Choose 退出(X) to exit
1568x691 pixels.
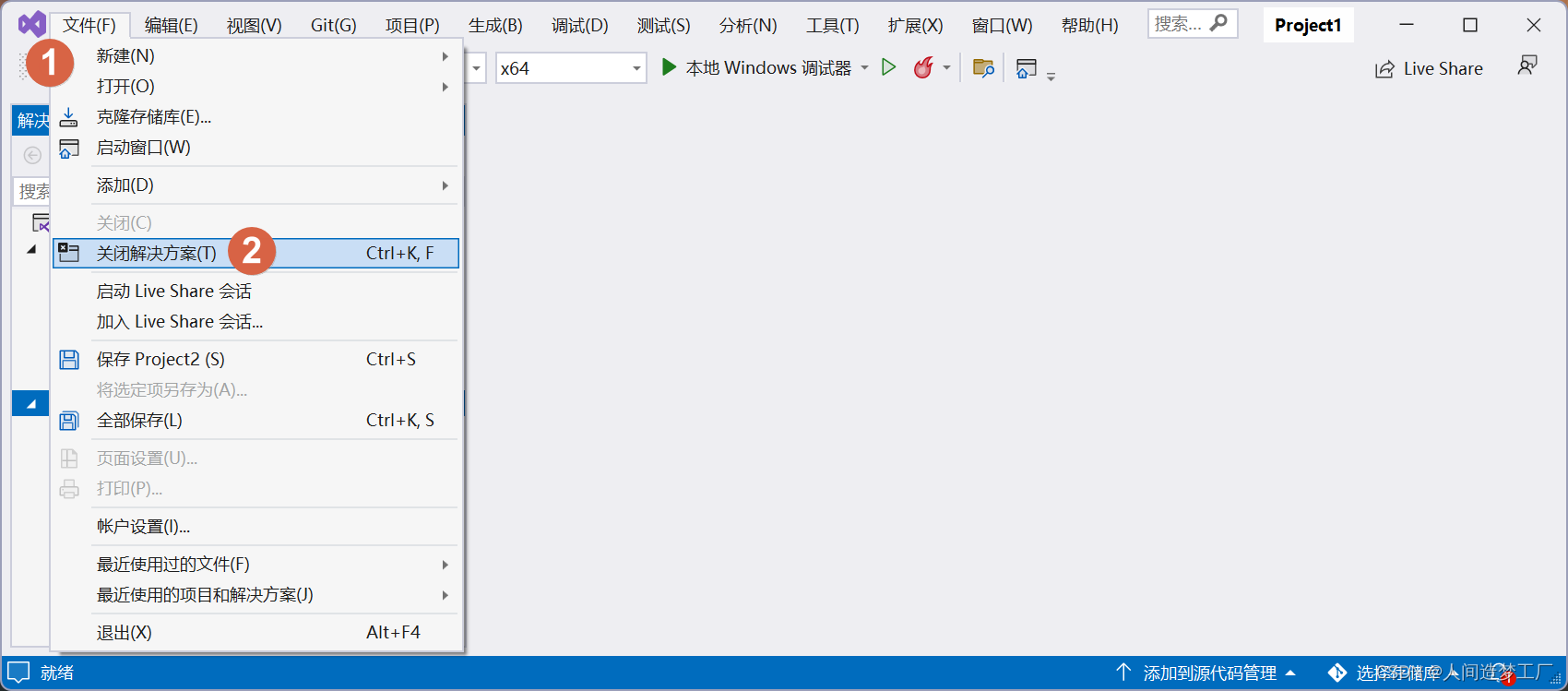point(255,633)
